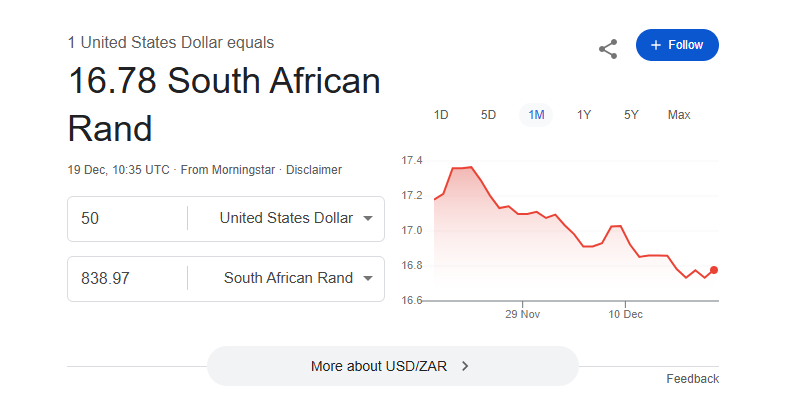Screen dimensions: 805x417
Task: Click the share icon
Action: pyautogui.click(x=608, y=48)
